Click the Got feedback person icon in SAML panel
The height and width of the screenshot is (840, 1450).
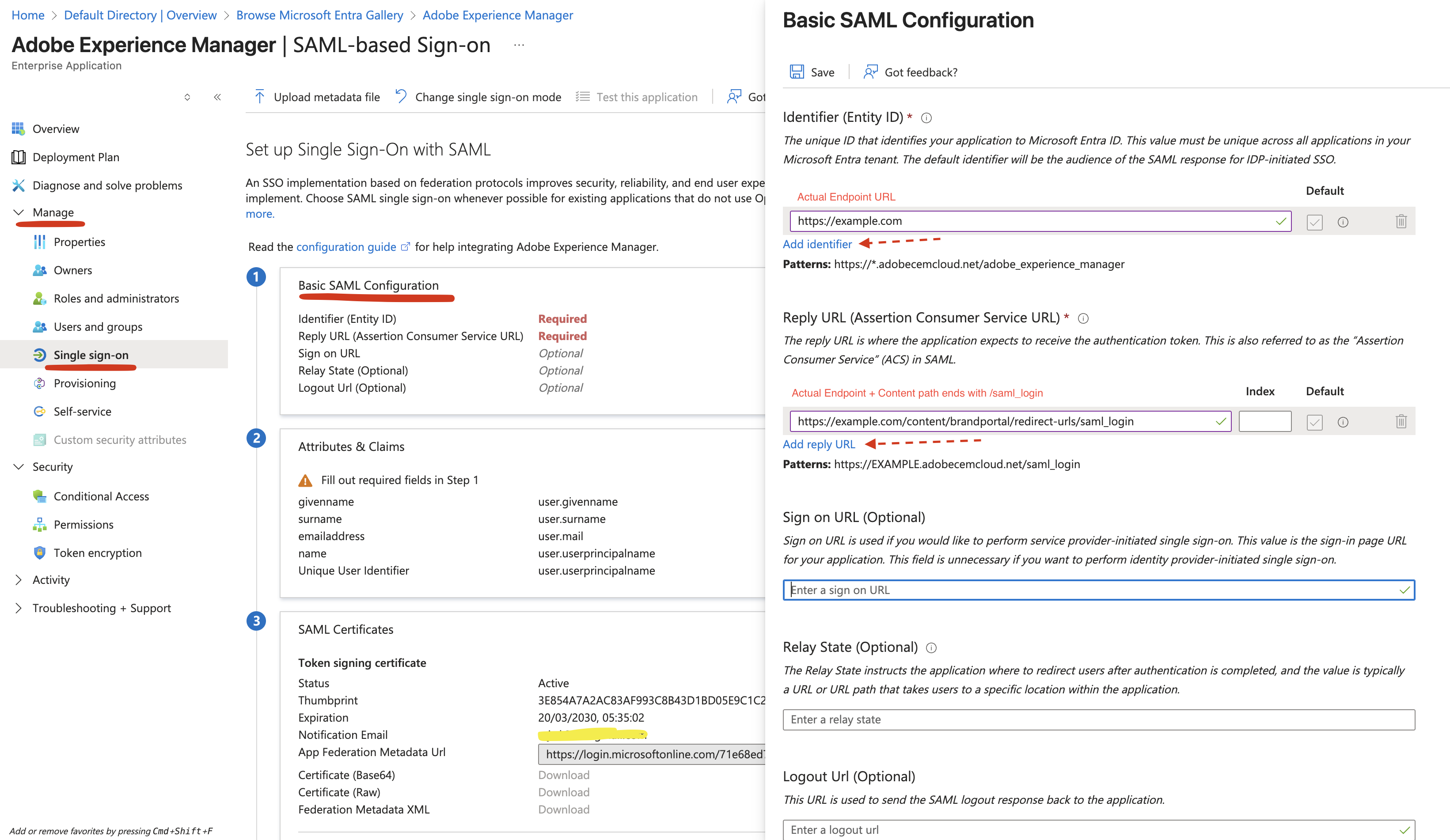(x=871, y=72)
